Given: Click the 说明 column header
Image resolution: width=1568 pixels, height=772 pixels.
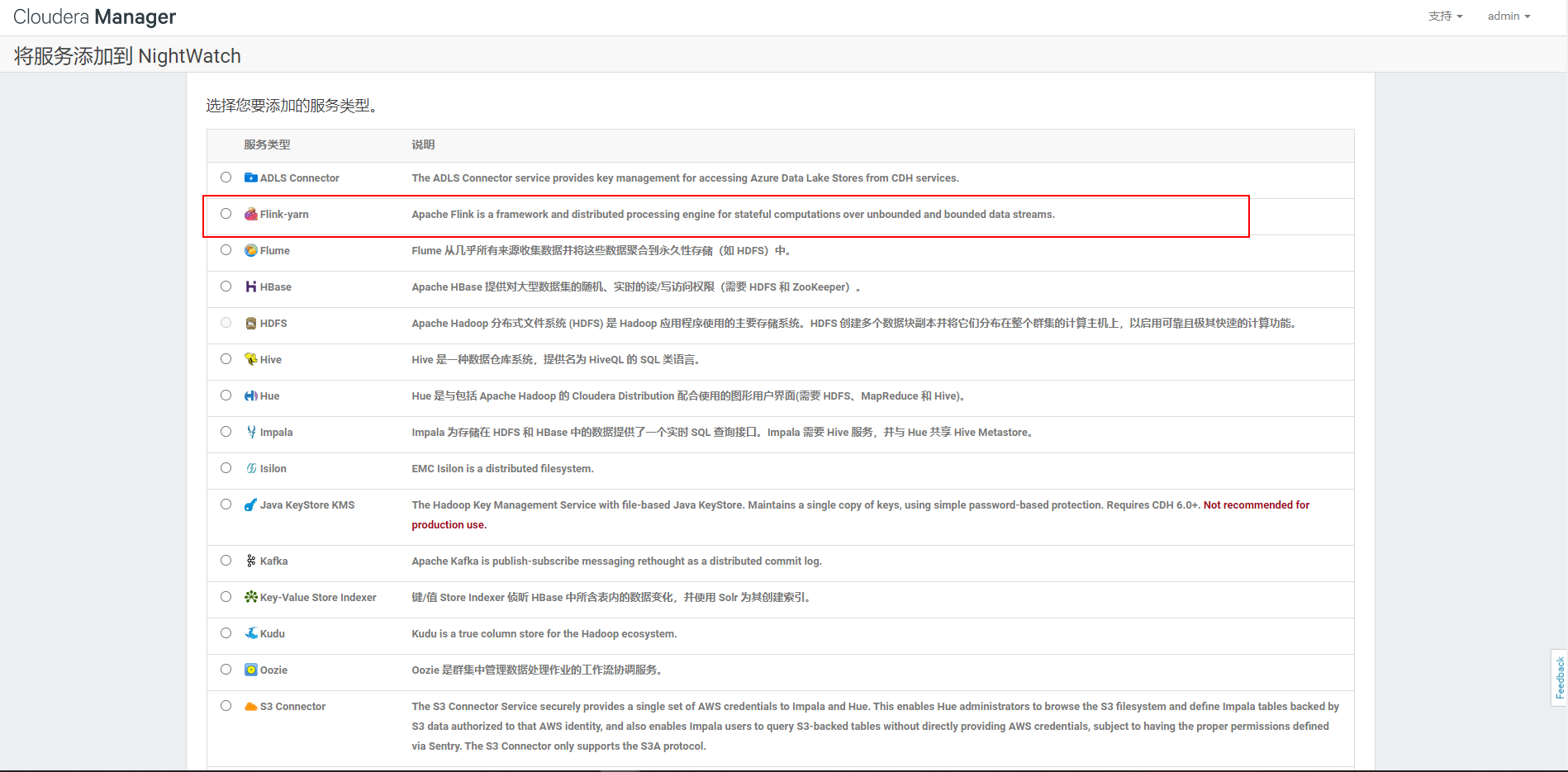Looking at the screenshot, I should point(423,144).
